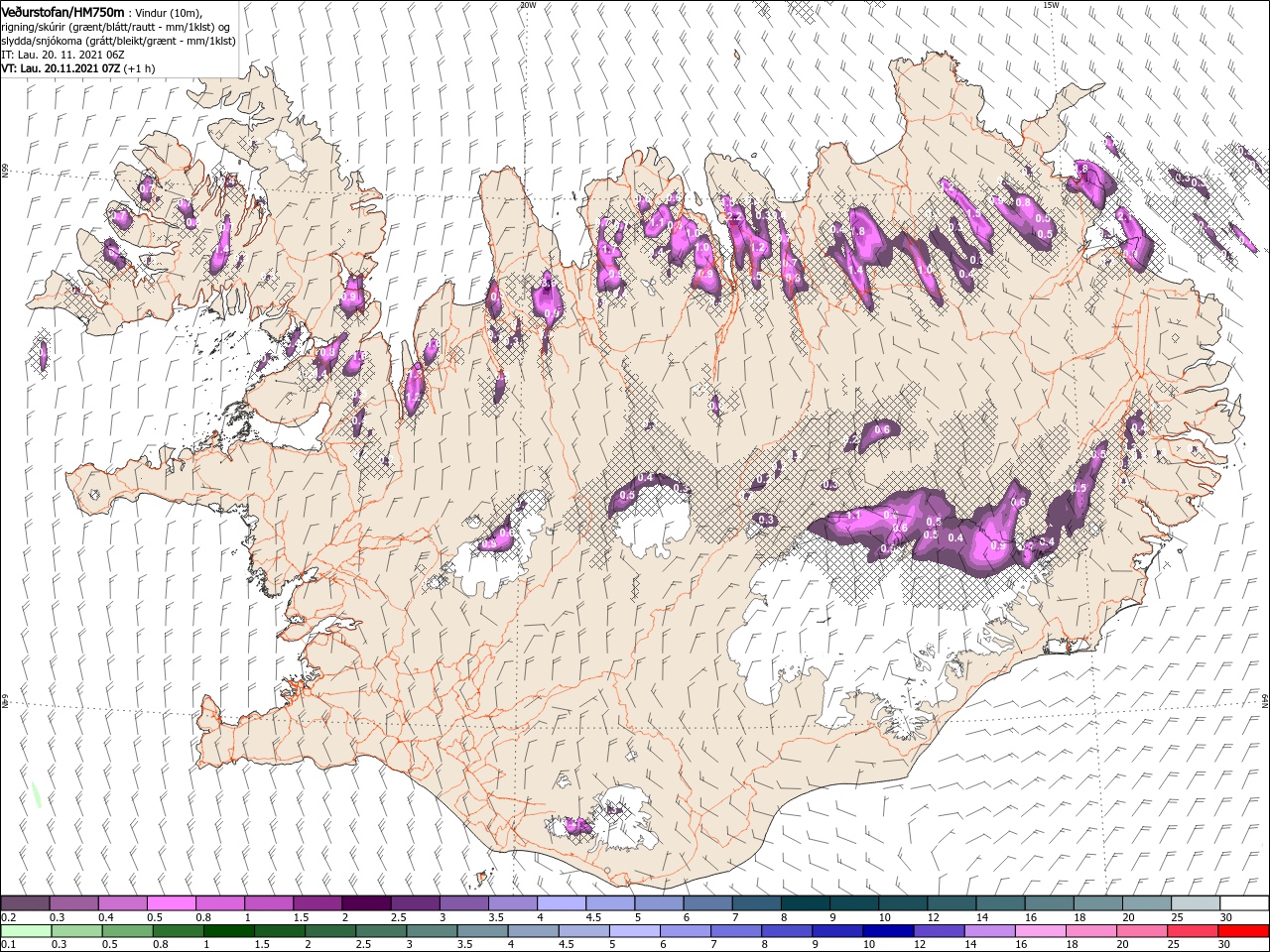Select the snow legend swatch between 18 and 20

pos(1096,903)
